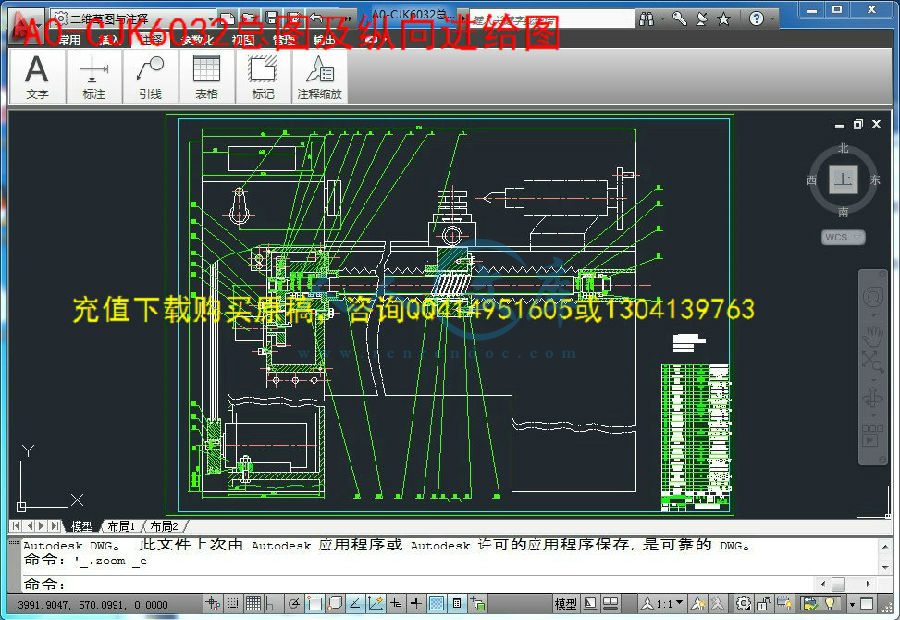Click the ViewCube 上 top face
The width and height of the screenshot is (900, 620).
843,180
